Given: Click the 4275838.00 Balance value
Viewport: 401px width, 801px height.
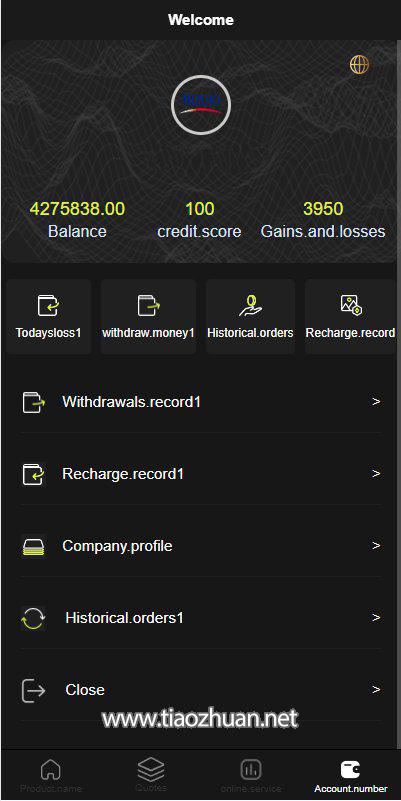Looking at the screenshot, I should pos(77,209).
